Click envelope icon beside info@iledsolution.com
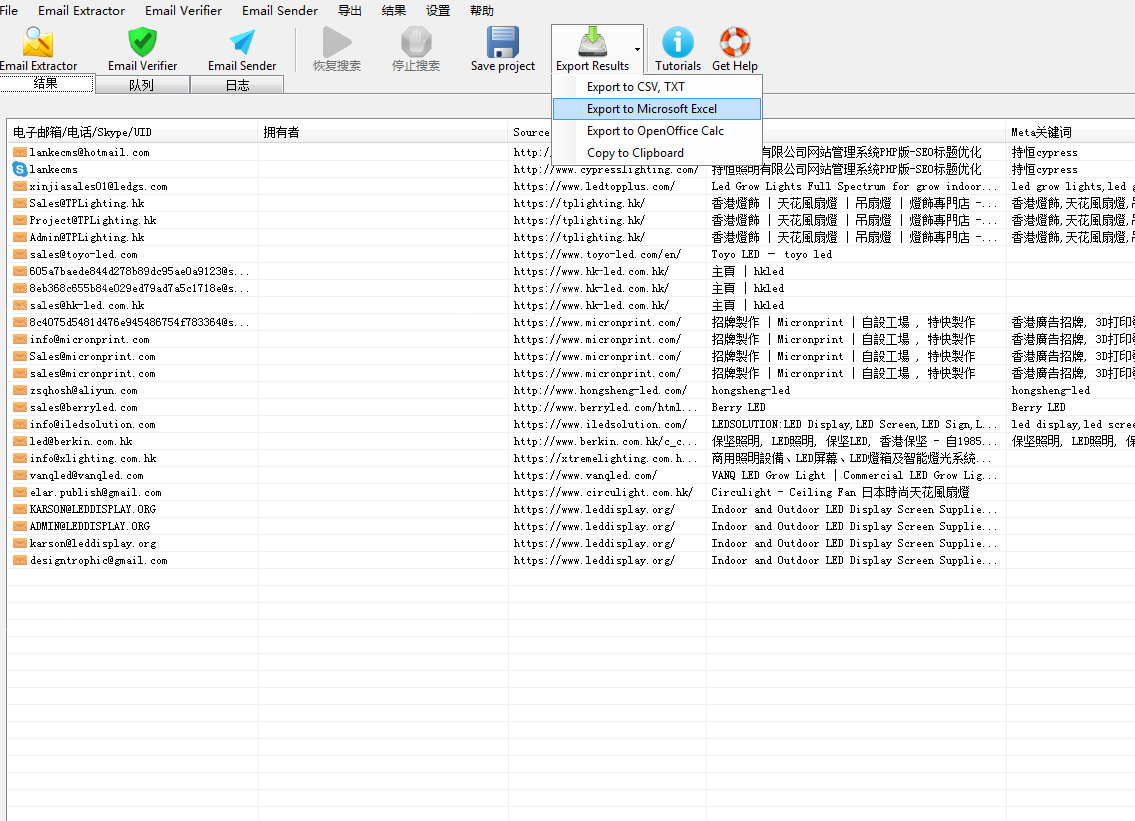Viewport: 1135px width, 821px height. pyautogui.click(x=20, y=424)
